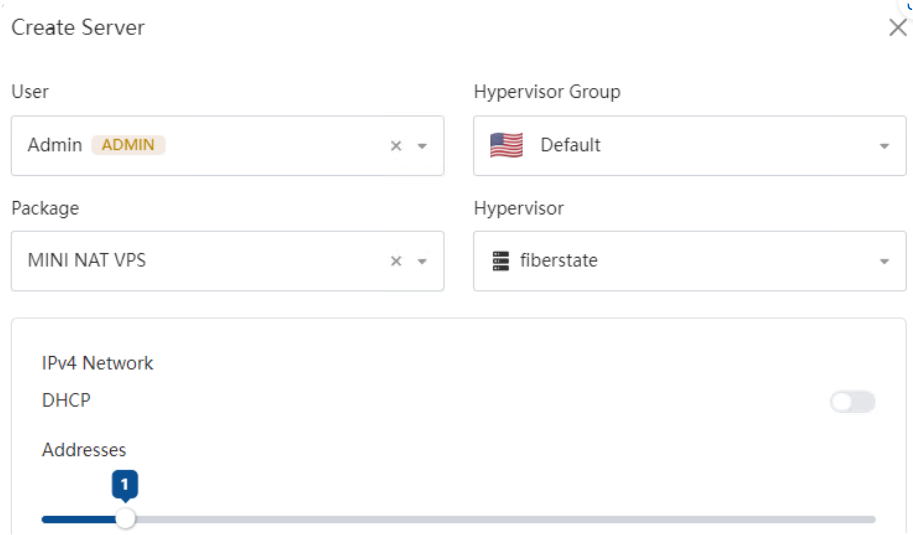Click the ADMIN role badge
The image size is (913, 535).
click(128, 144)
